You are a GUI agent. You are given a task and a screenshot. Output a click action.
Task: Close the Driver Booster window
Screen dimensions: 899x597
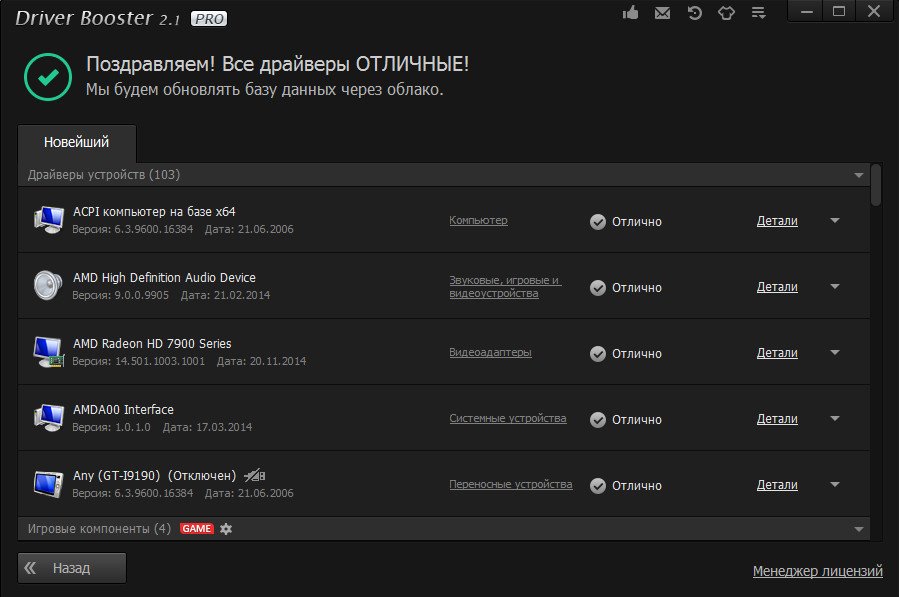pyautogui.click(x=874, y=11)
